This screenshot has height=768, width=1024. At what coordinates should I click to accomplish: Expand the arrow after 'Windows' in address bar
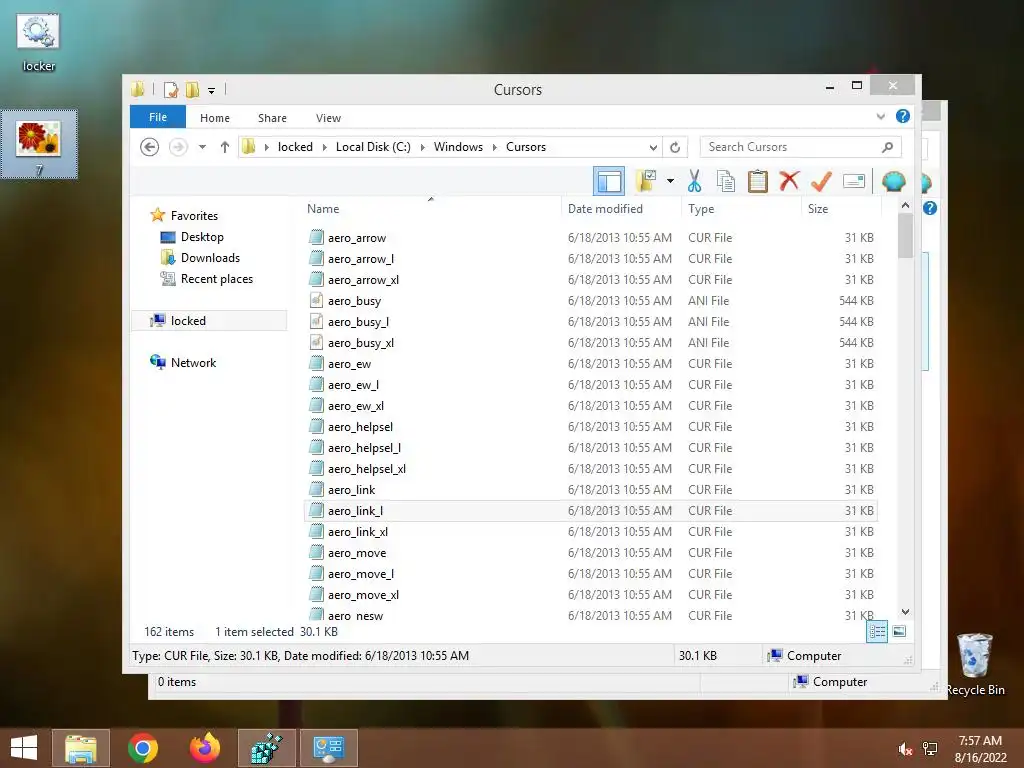494,147
